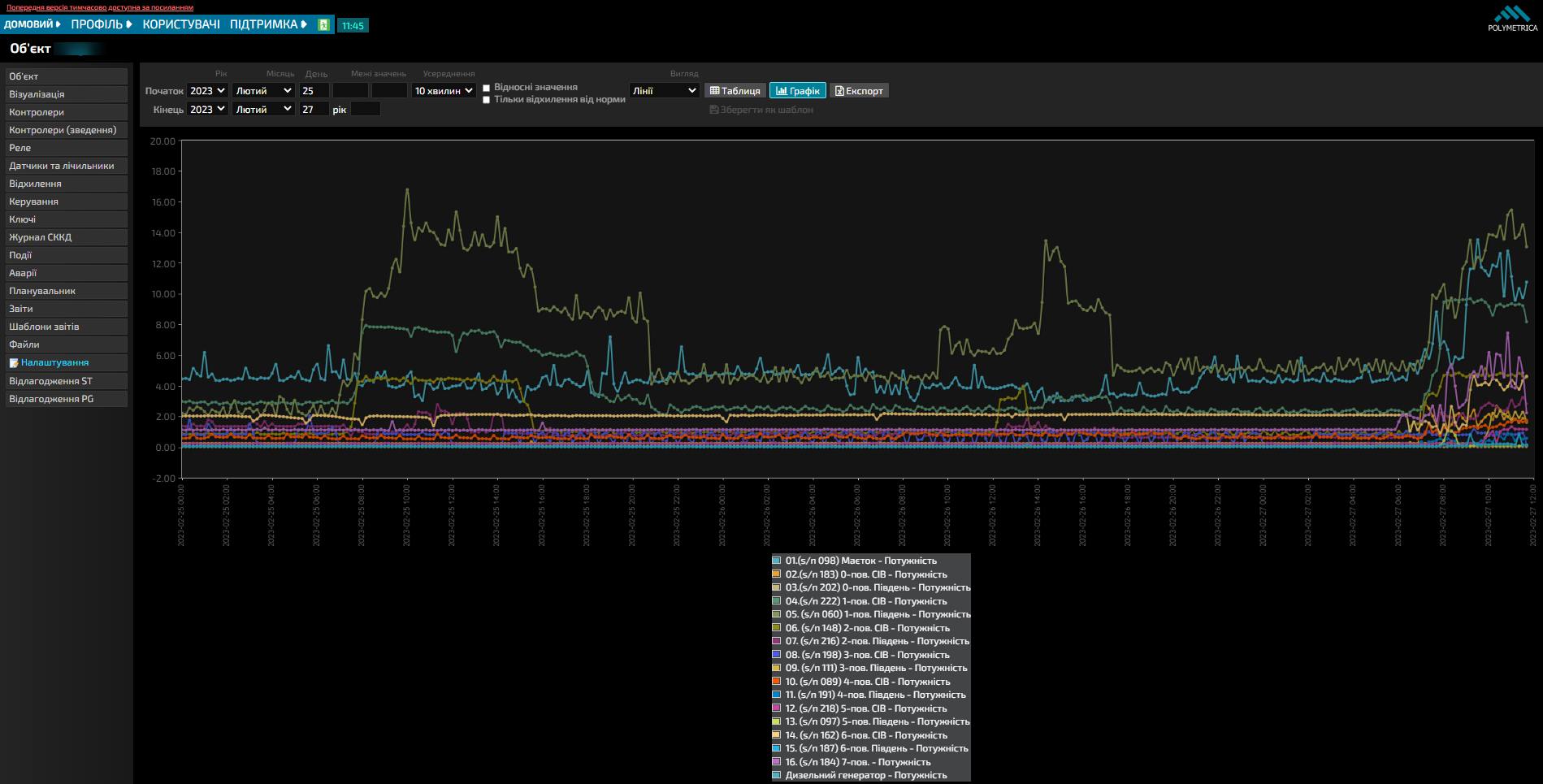
Task: Show the Графік chart view
Action: (798, 91)
